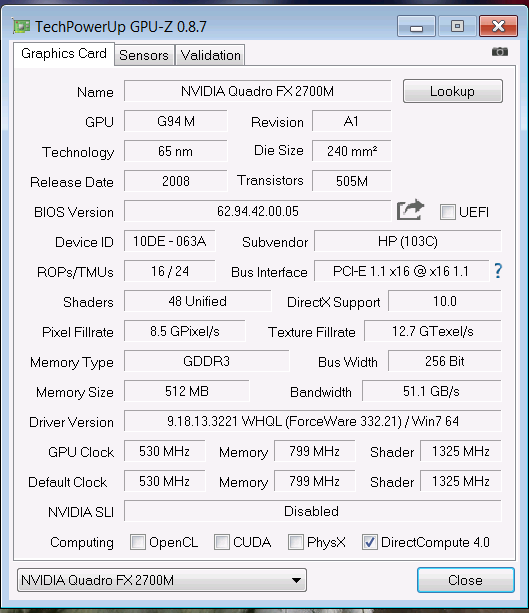Close window with red X button

[x=499, y=26]
